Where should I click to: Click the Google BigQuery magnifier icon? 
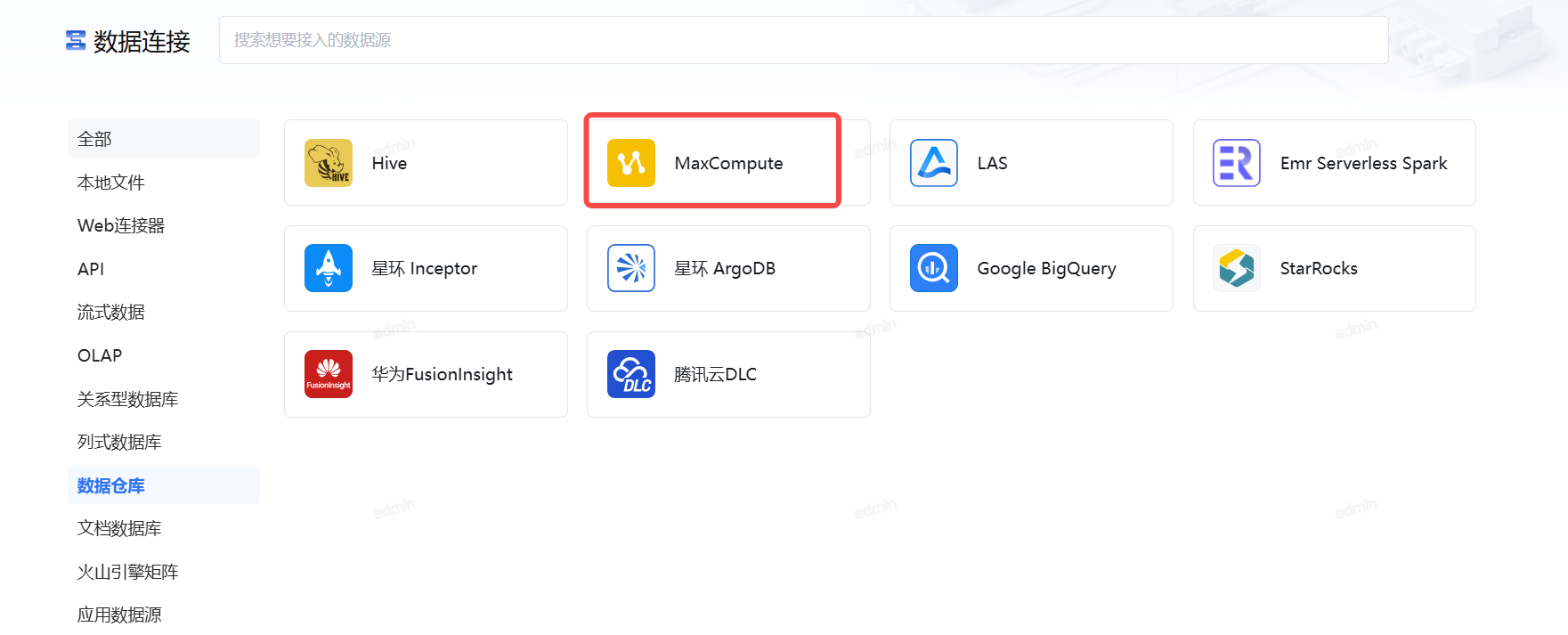933,268
